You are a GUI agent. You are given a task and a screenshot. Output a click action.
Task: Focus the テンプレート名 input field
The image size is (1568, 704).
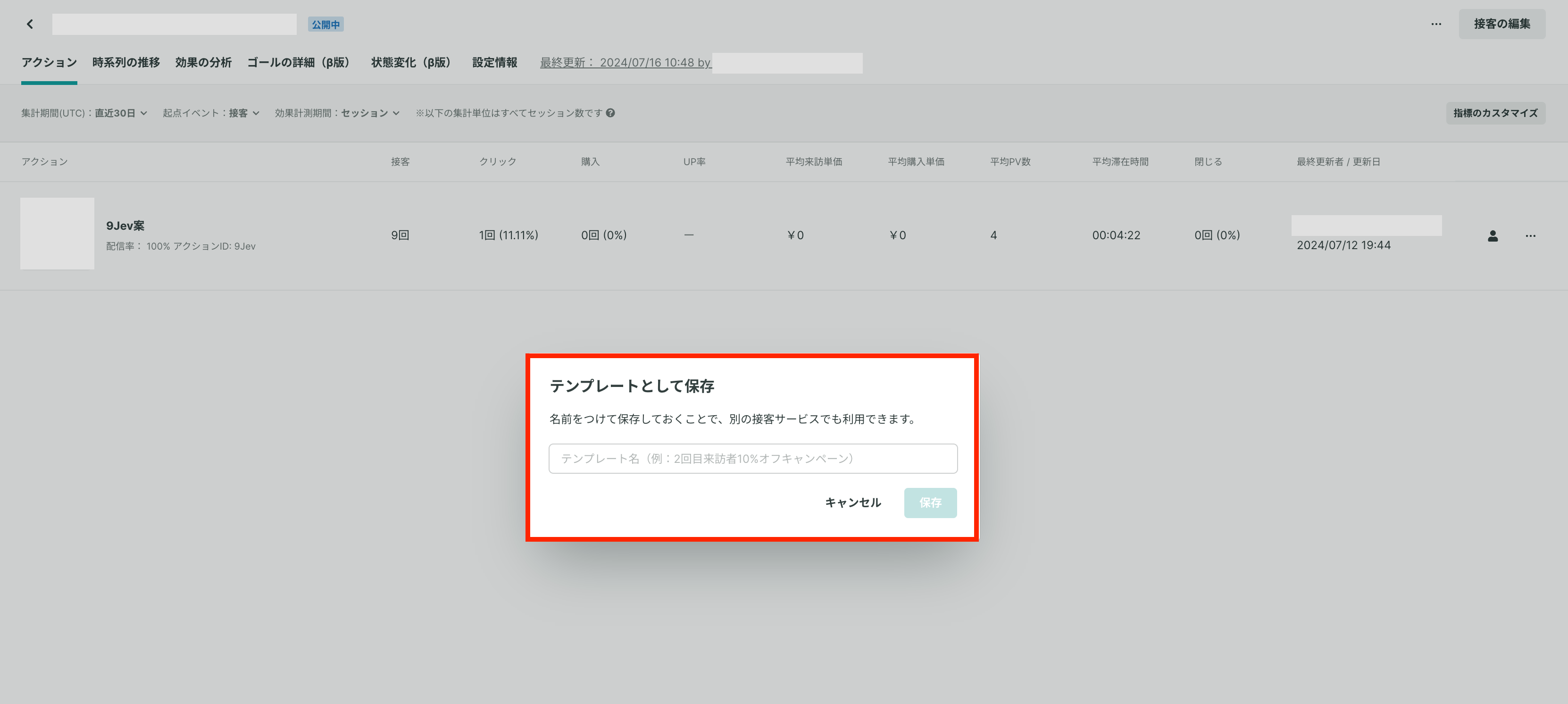(x=753, y=458)
